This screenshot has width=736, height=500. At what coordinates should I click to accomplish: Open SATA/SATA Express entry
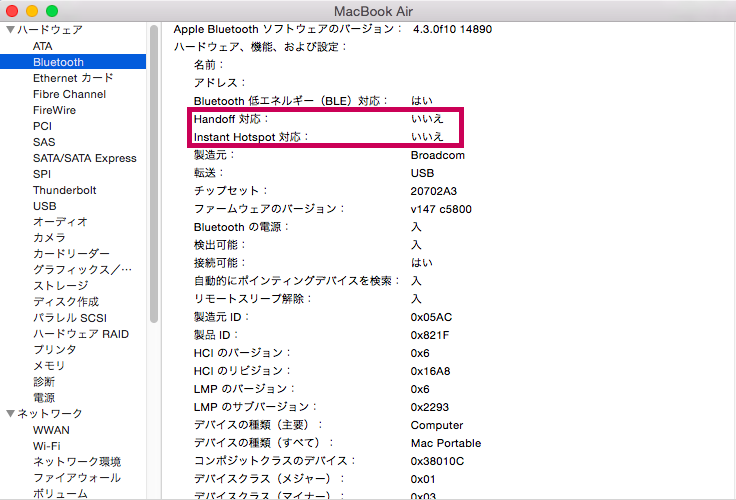[x=84, y=158]
